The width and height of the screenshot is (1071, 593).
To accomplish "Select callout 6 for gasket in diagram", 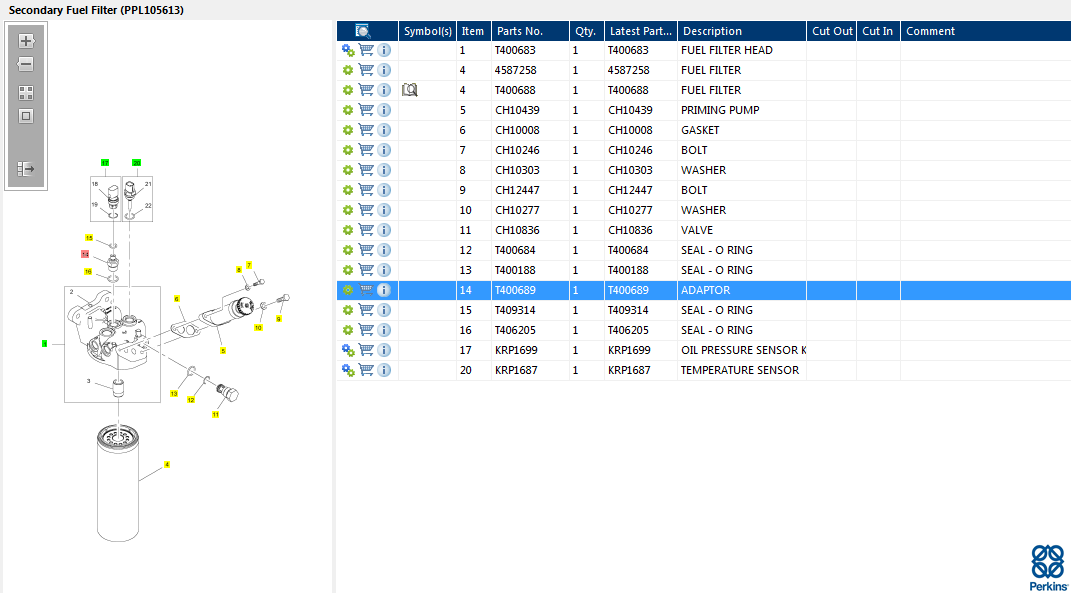I will pos(176,299).
